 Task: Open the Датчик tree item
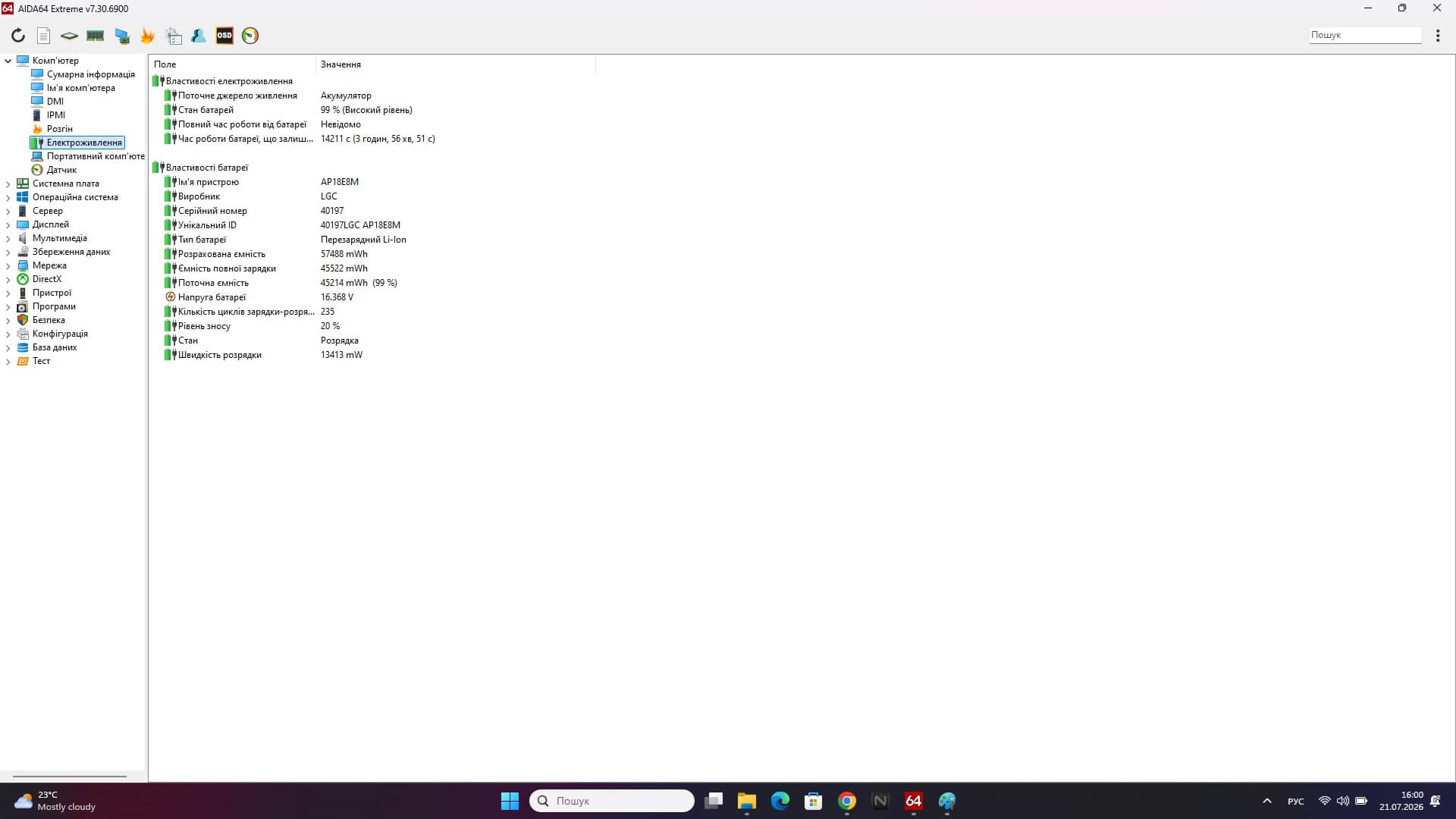pyautogui.click(x=61, y=170)
